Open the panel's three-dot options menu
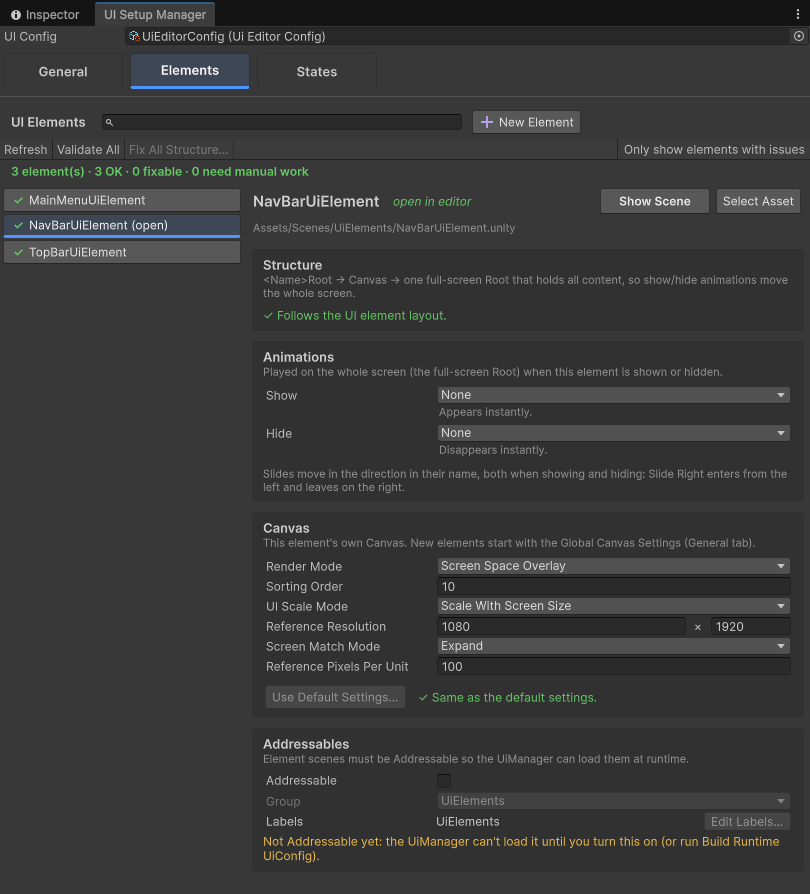This screenshot has height=894, width=810. coord(797,14)
